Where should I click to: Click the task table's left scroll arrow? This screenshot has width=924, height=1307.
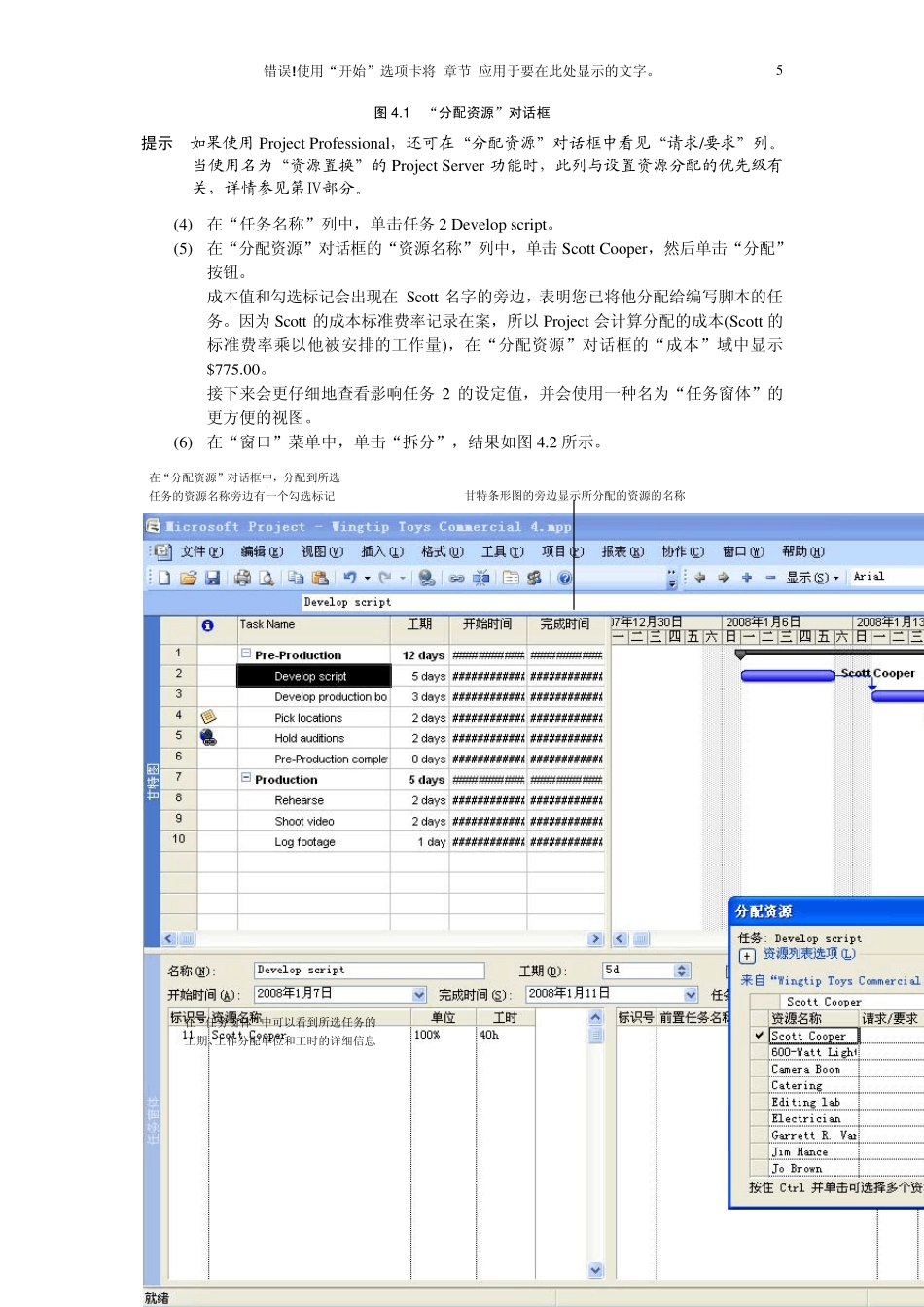click(169, 938)
